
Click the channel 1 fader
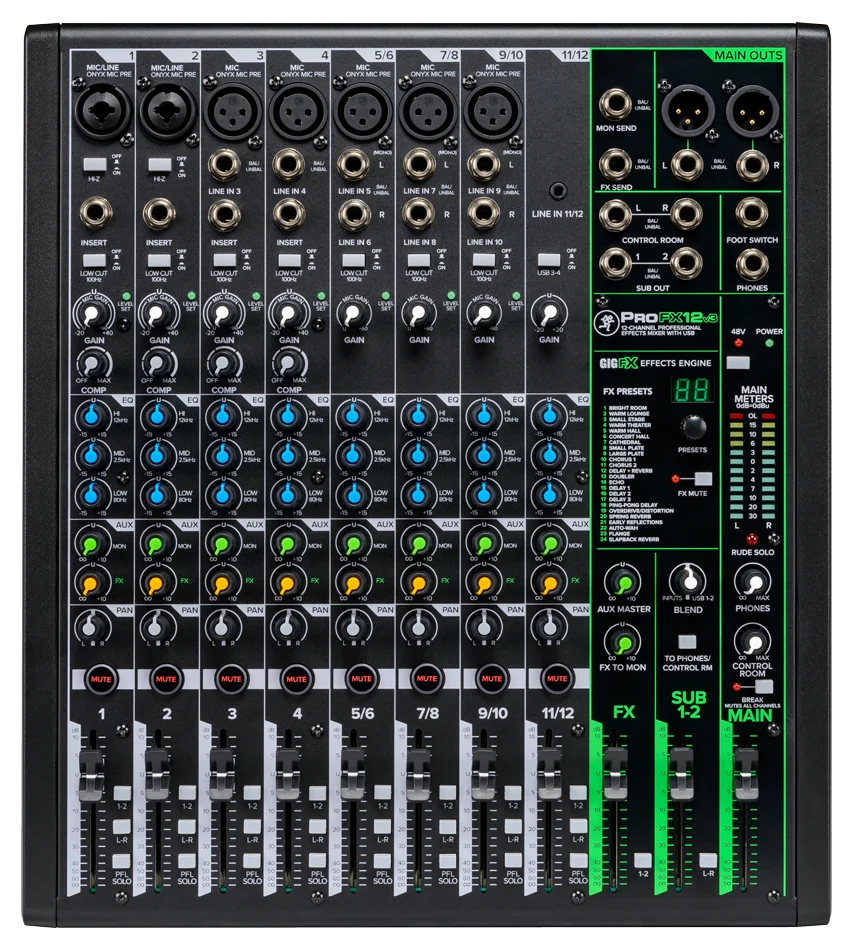92,775
